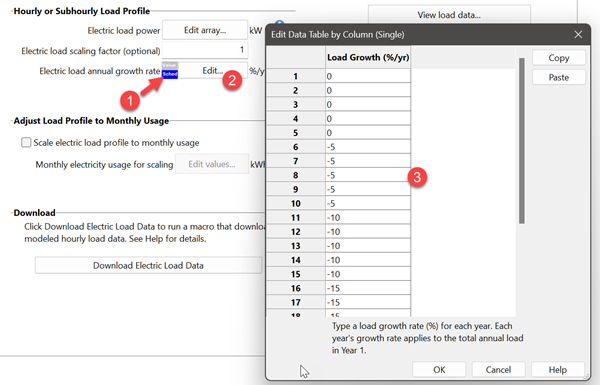Viewport: 600px width, 385px height.
Task: Copy the data table values
Action: [559, 58]
